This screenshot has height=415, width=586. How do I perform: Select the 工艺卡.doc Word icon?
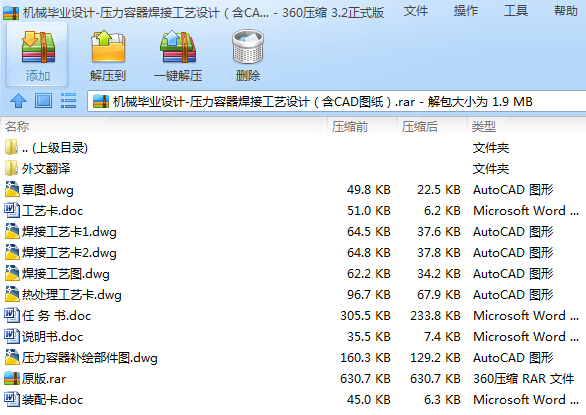coord(12,210)
